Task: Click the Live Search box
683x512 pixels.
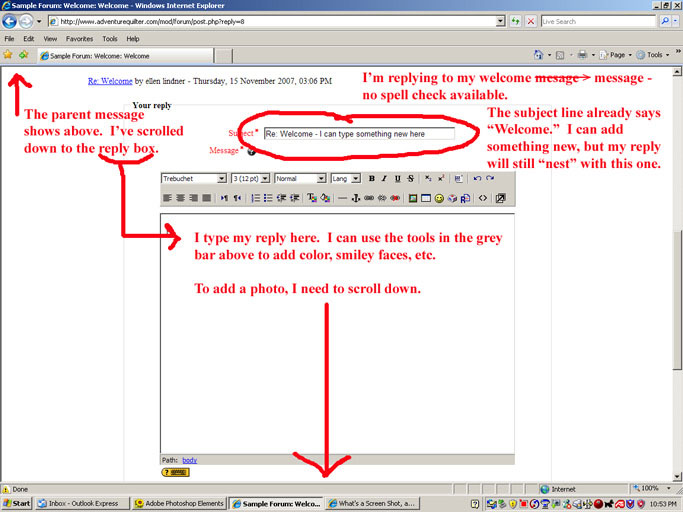Action: [x=598, y=21]
